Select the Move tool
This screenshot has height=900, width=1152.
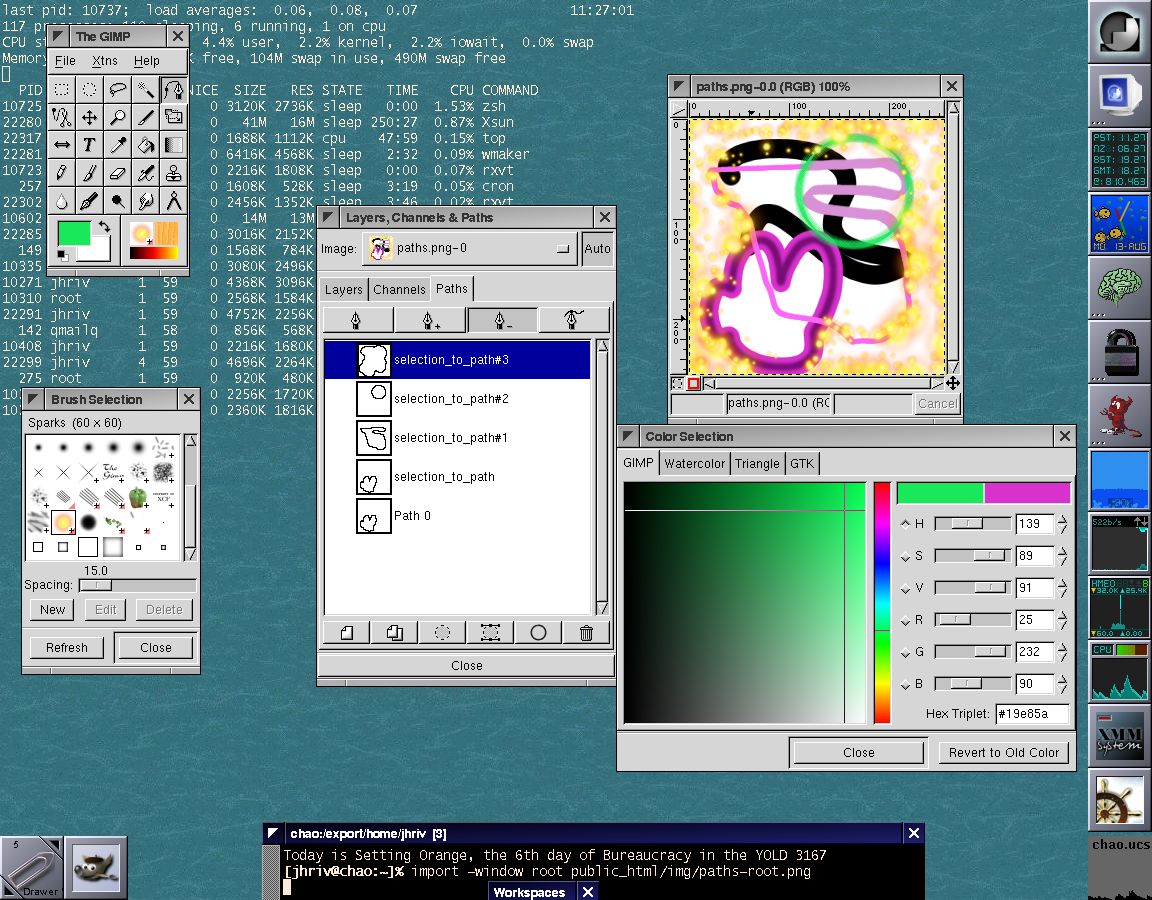90,118
